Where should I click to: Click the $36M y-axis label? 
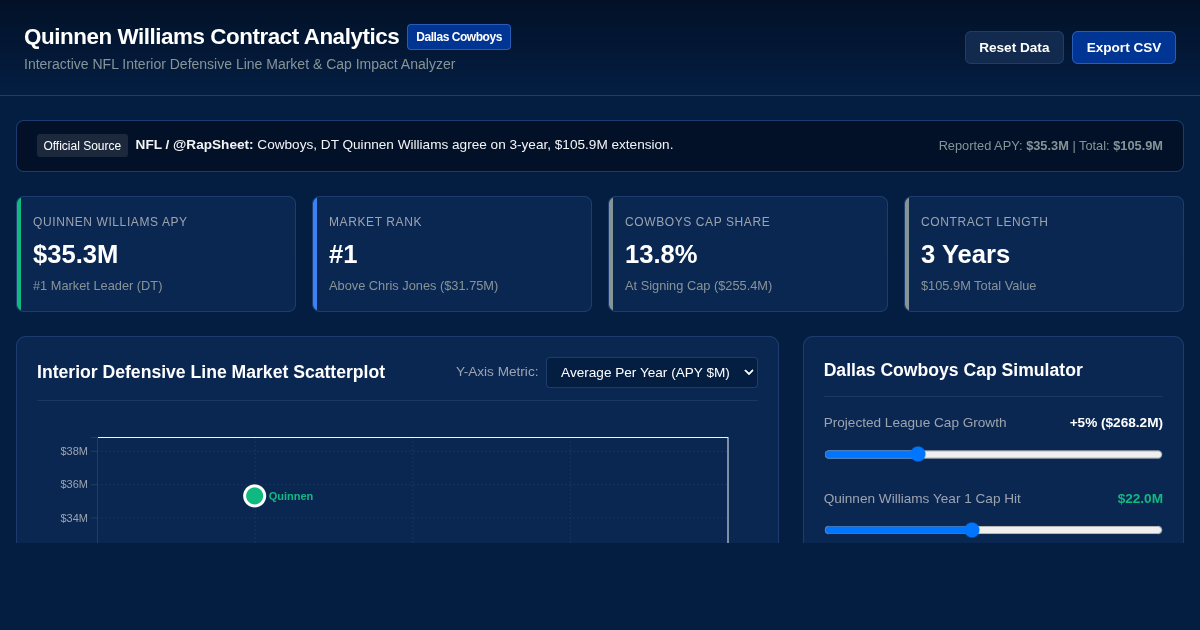[x=74, y=484]
